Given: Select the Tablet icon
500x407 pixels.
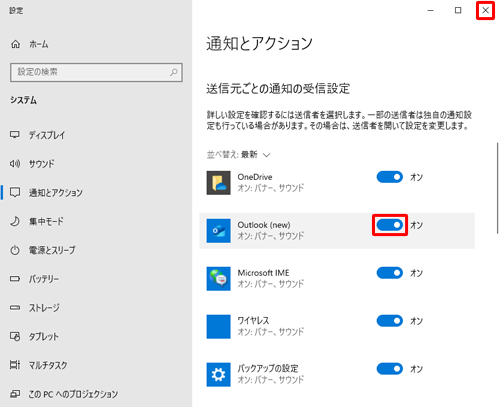Looking at the screenshot, I should (x=15, y=336).
